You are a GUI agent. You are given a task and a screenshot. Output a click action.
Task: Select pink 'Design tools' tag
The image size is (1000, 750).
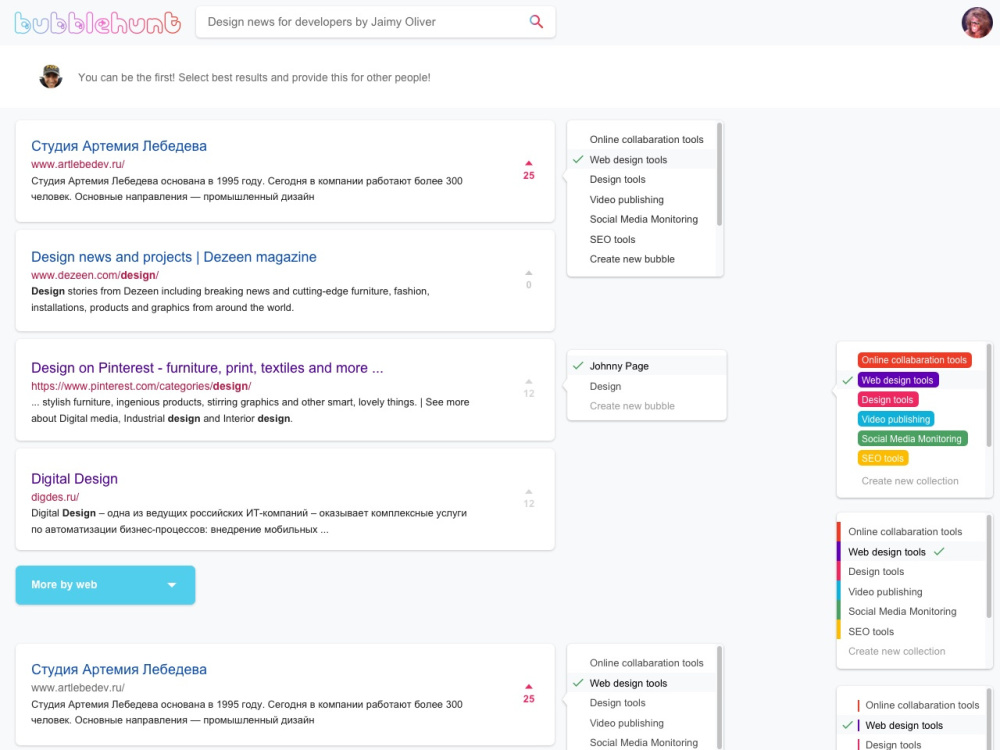[887, 400]
